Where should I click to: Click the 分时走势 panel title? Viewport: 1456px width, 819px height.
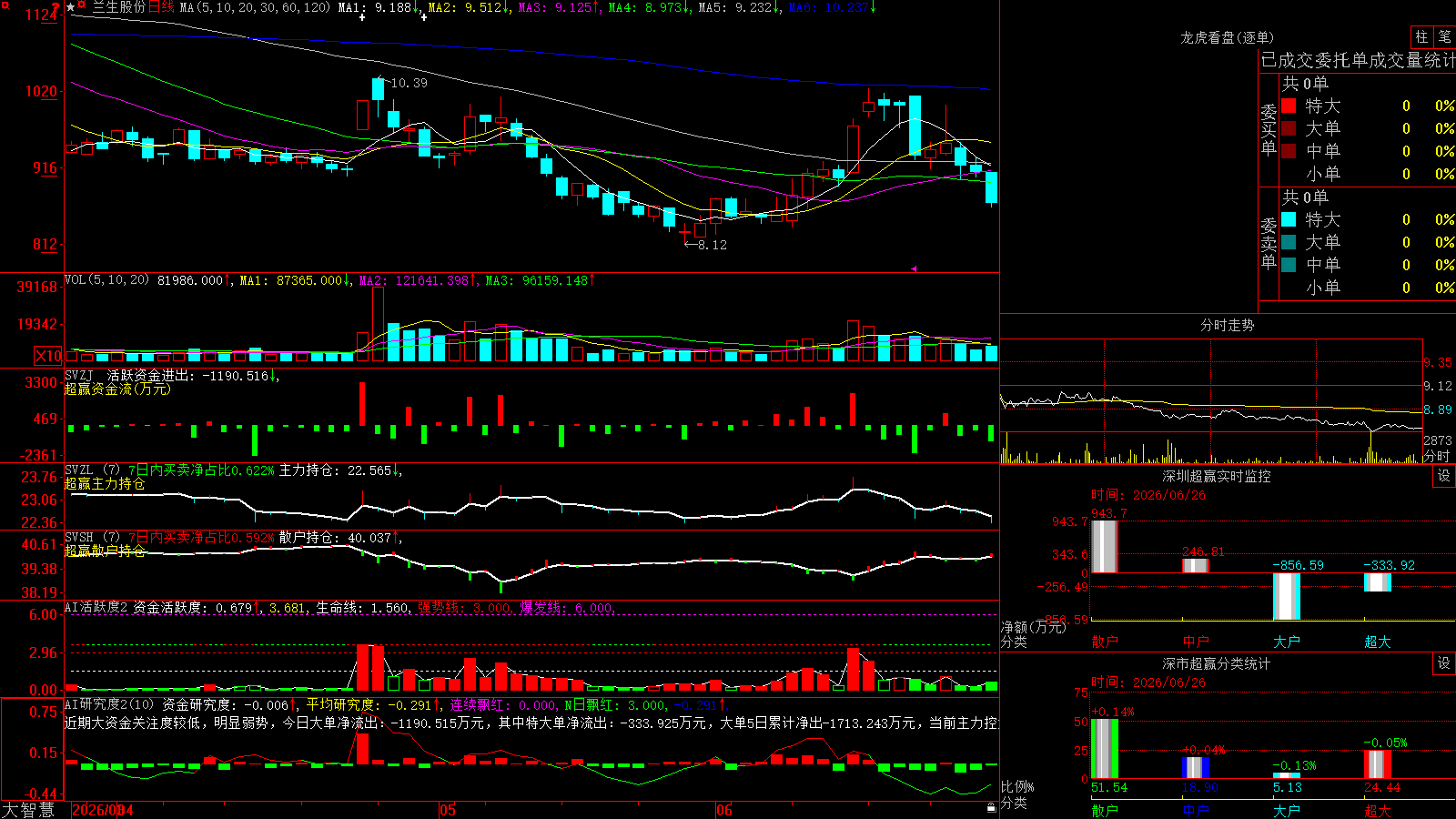tap(1227, 325)
